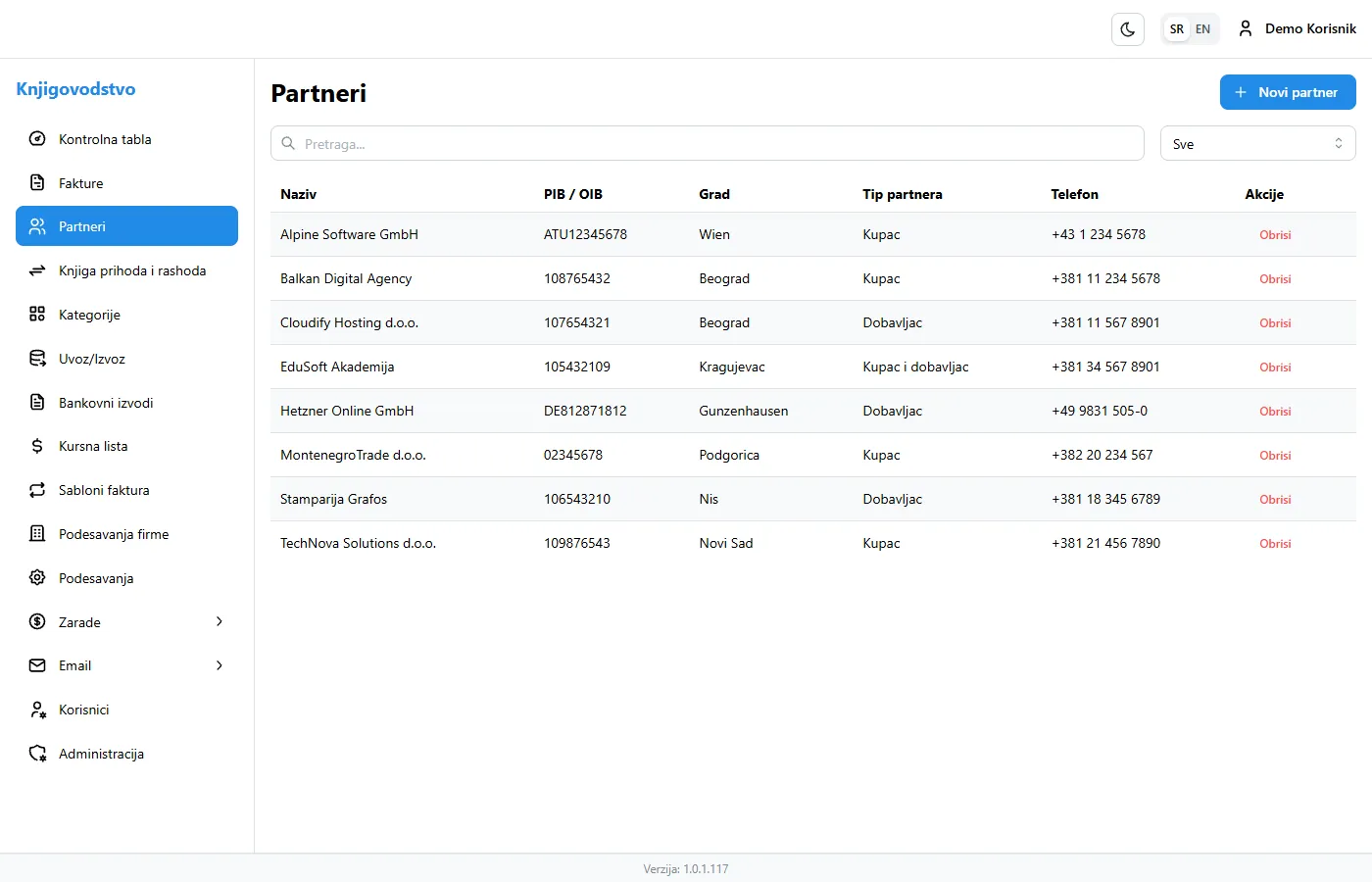This screenshot has width=1372, height=882.
Task: Open Bankovni izvodi from the sidebar
Action: point(103,402)
